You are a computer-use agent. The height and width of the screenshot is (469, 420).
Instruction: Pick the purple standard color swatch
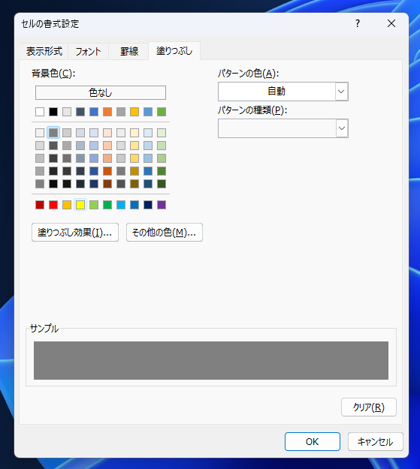click(161, 205)
